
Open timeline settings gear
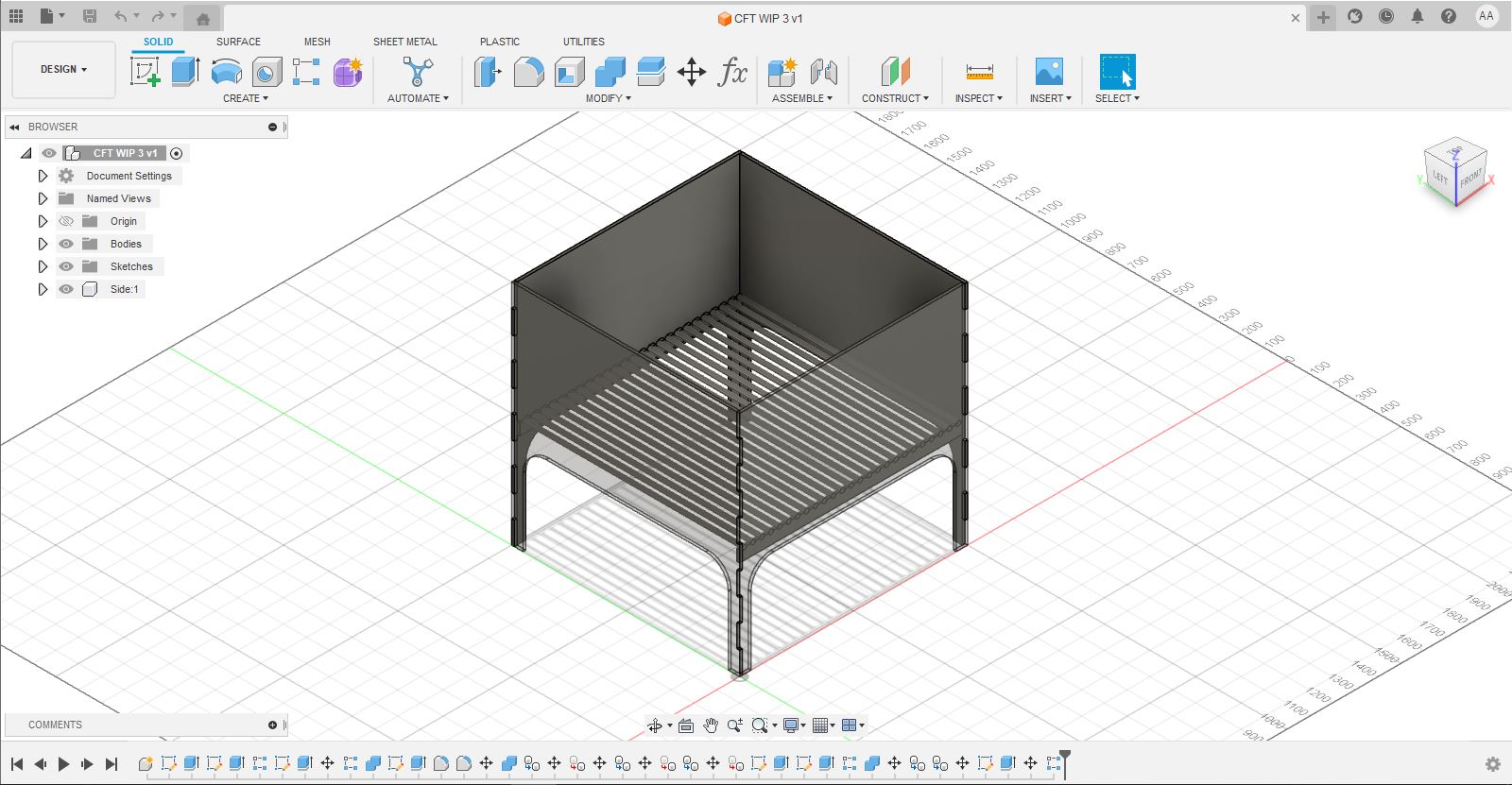tap(1493, 764)
